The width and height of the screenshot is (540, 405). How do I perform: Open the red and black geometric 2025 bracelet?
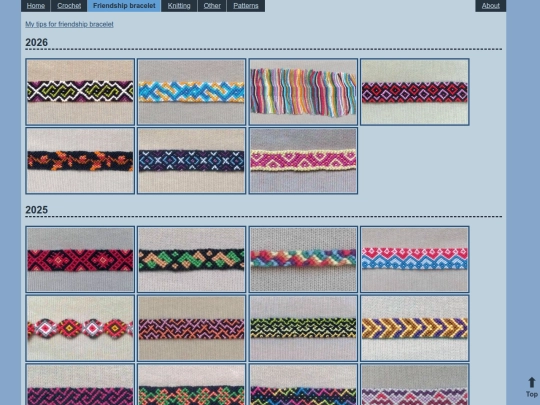80,259
